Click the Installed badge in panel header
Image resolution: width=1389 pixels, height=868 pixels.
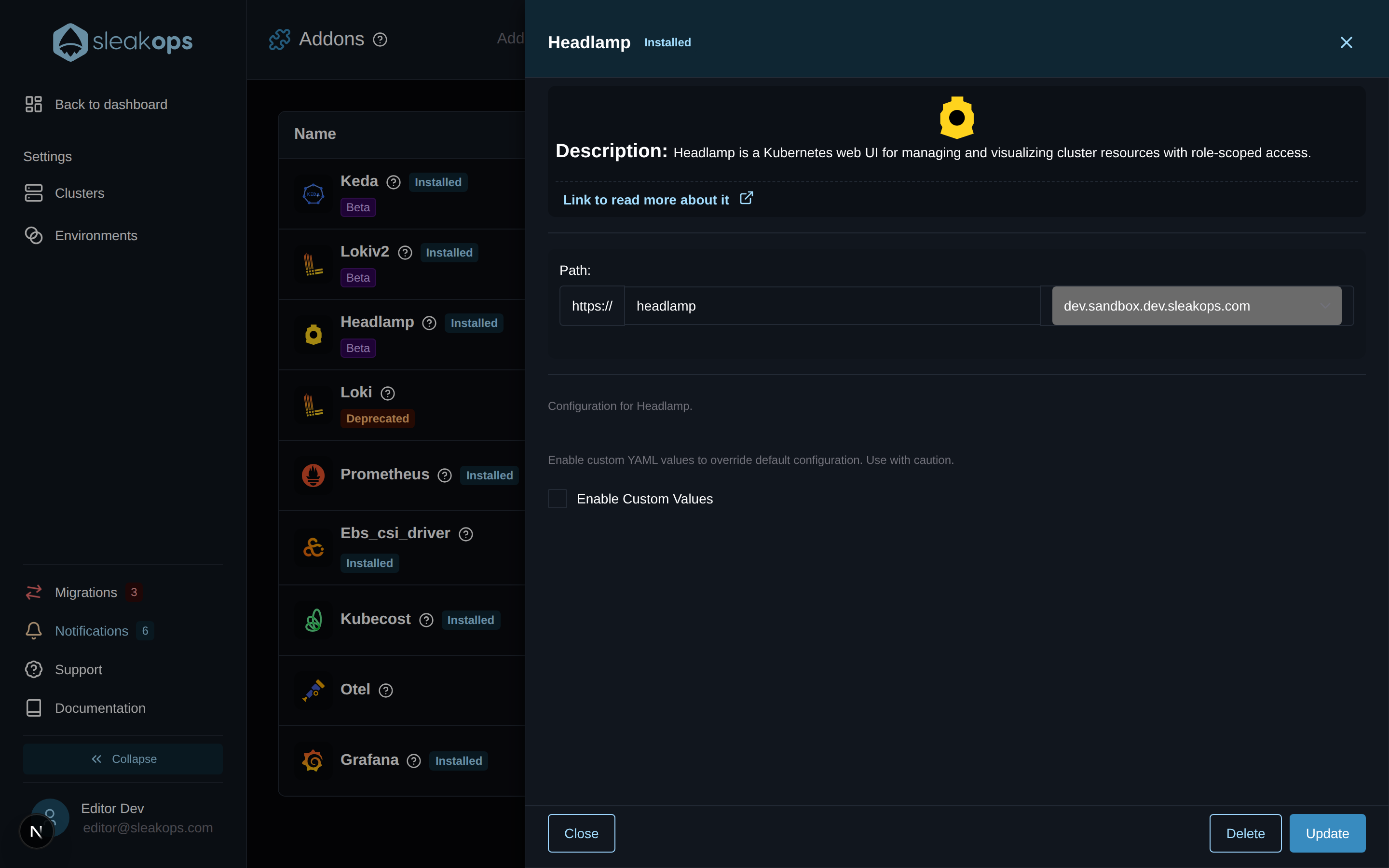[x=667, y=42]
